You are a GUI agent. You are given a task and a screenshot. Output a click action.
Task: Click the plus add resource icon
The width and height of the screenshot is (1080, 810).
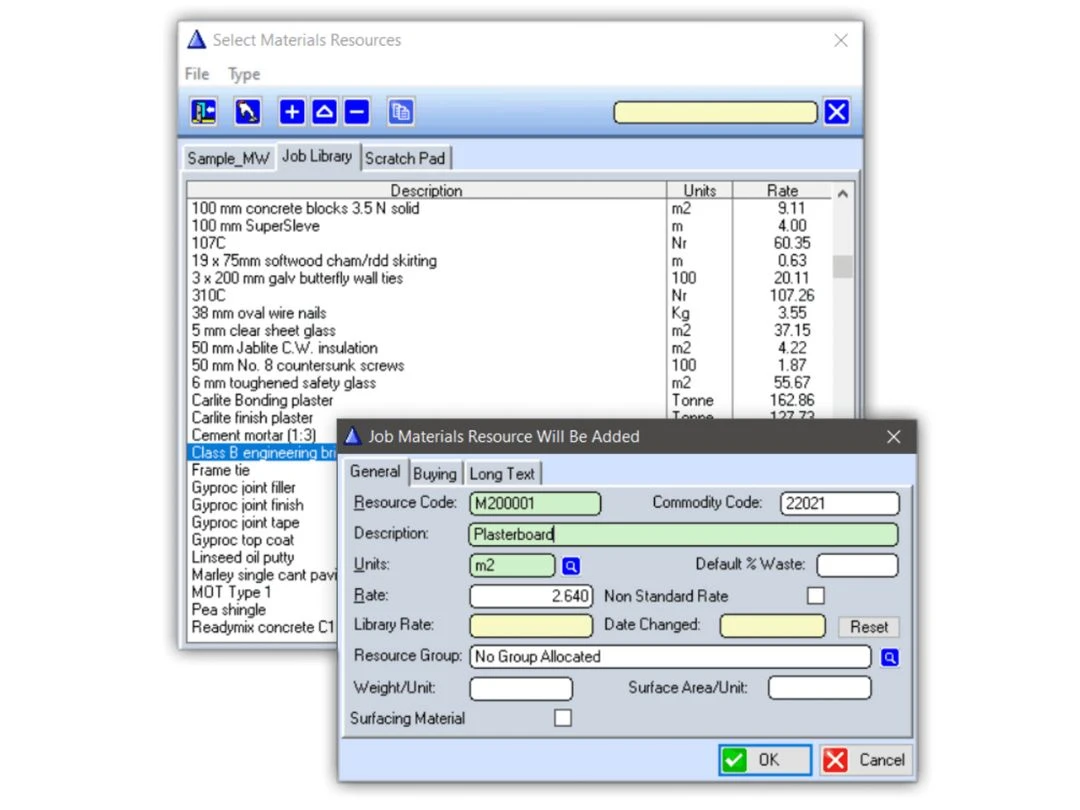point(292,112)
